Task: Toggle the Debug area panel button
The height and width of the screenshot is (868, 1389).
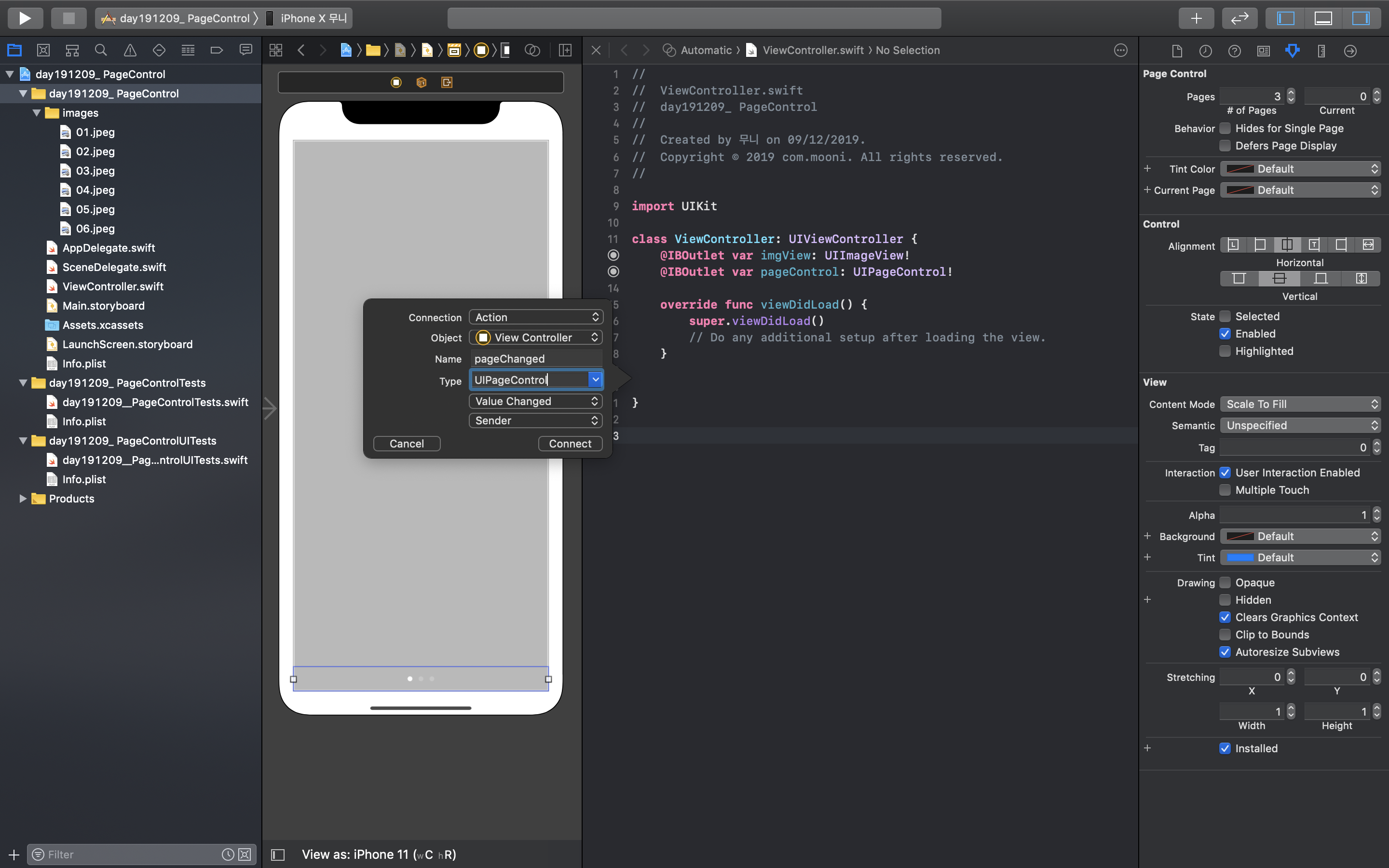Action: (x=1323, y=18)
